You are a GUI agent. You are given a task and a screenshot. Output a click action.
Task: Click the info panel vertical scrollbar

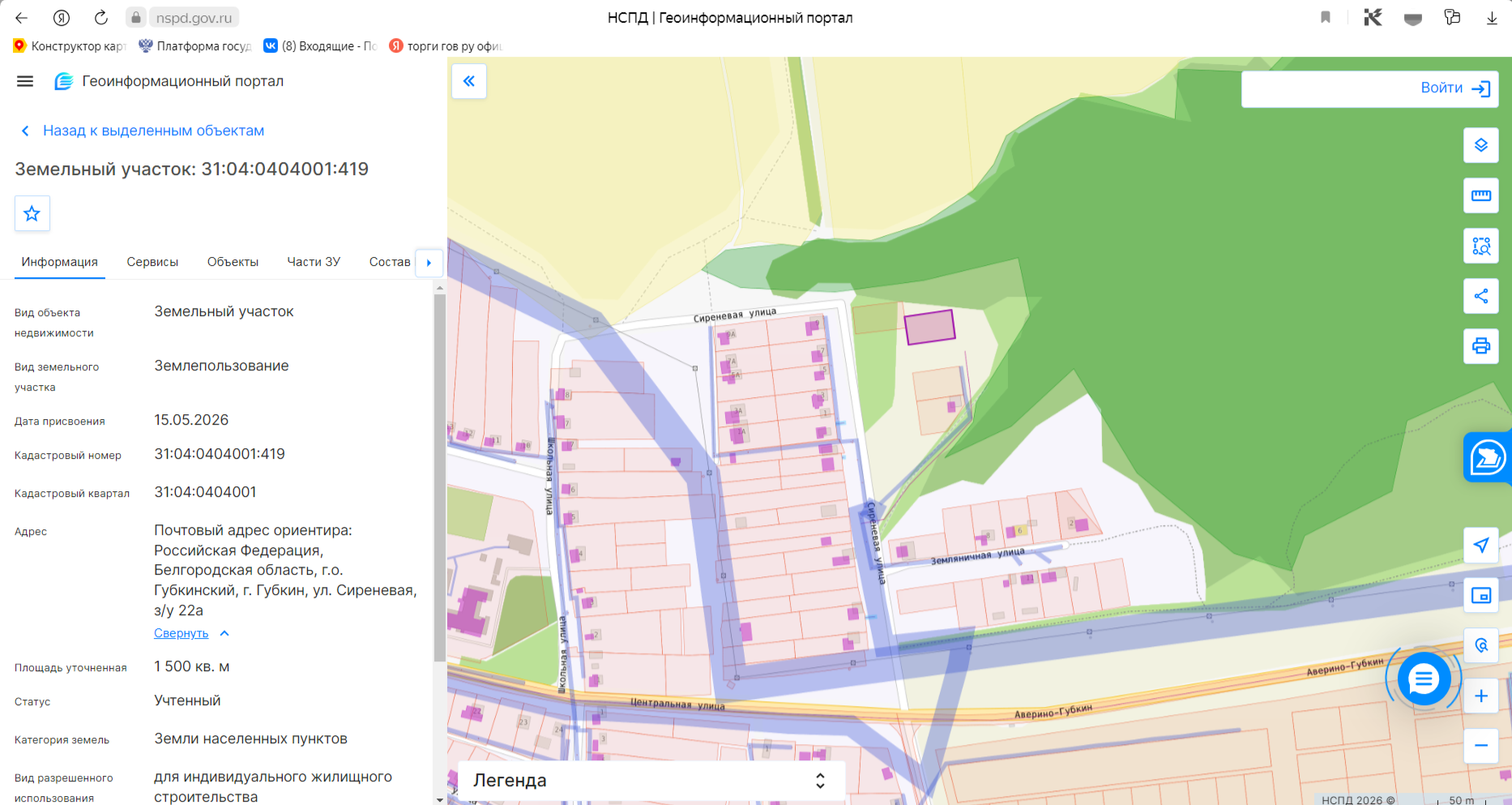[x=439, y=478]
